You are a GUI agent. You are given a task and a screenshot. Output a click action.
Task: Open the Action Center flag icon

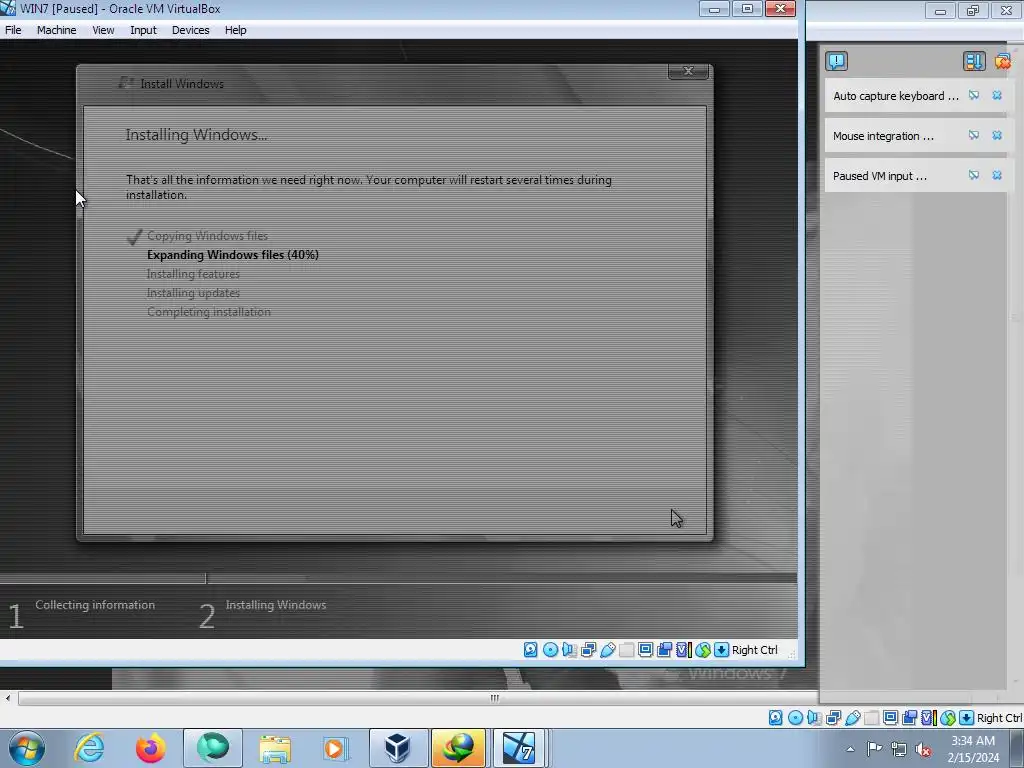coord(874,748)
